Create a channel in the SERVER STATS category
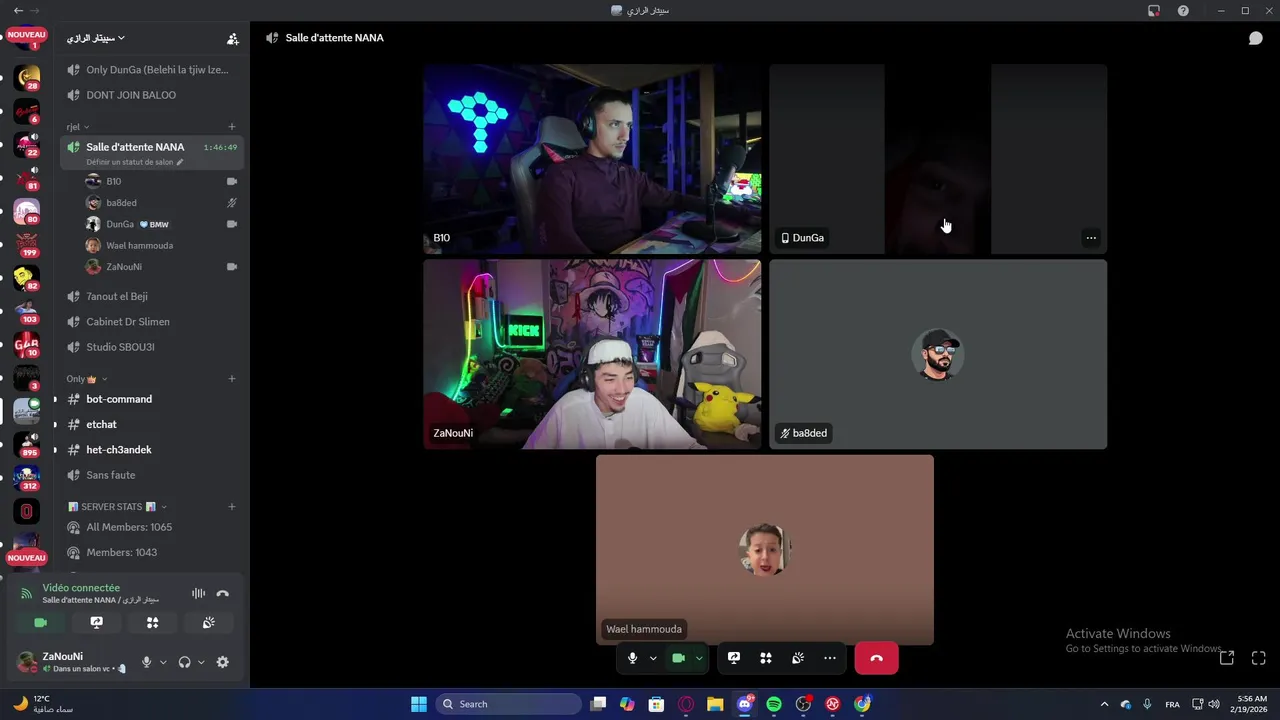The image size is (1280, 720). click(232, 507)
